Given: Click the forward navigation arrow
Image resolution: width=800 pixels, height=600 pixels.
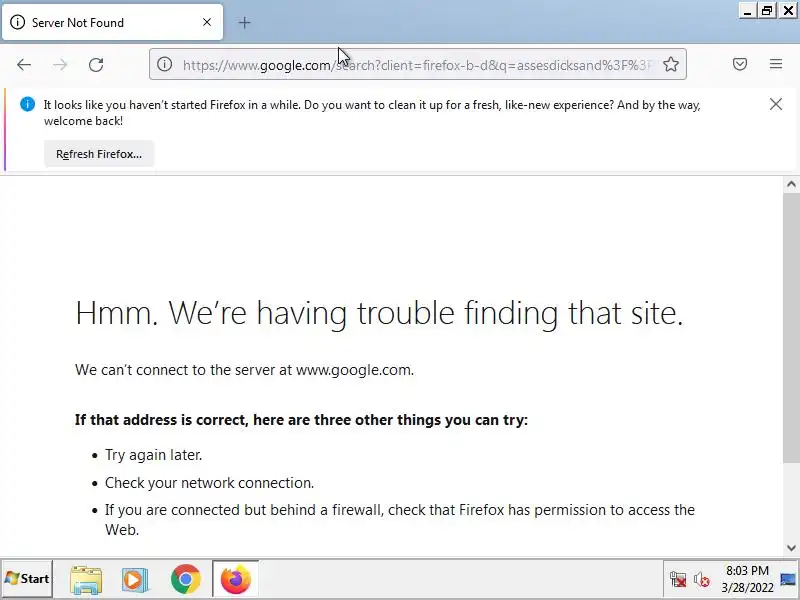Looking at the screenshot, I should coord(60,65).
